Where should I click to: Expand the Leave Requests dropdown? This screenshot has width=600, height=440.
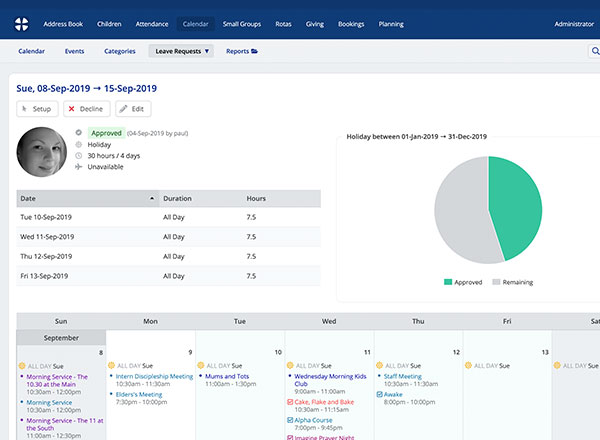pos(181,51)
